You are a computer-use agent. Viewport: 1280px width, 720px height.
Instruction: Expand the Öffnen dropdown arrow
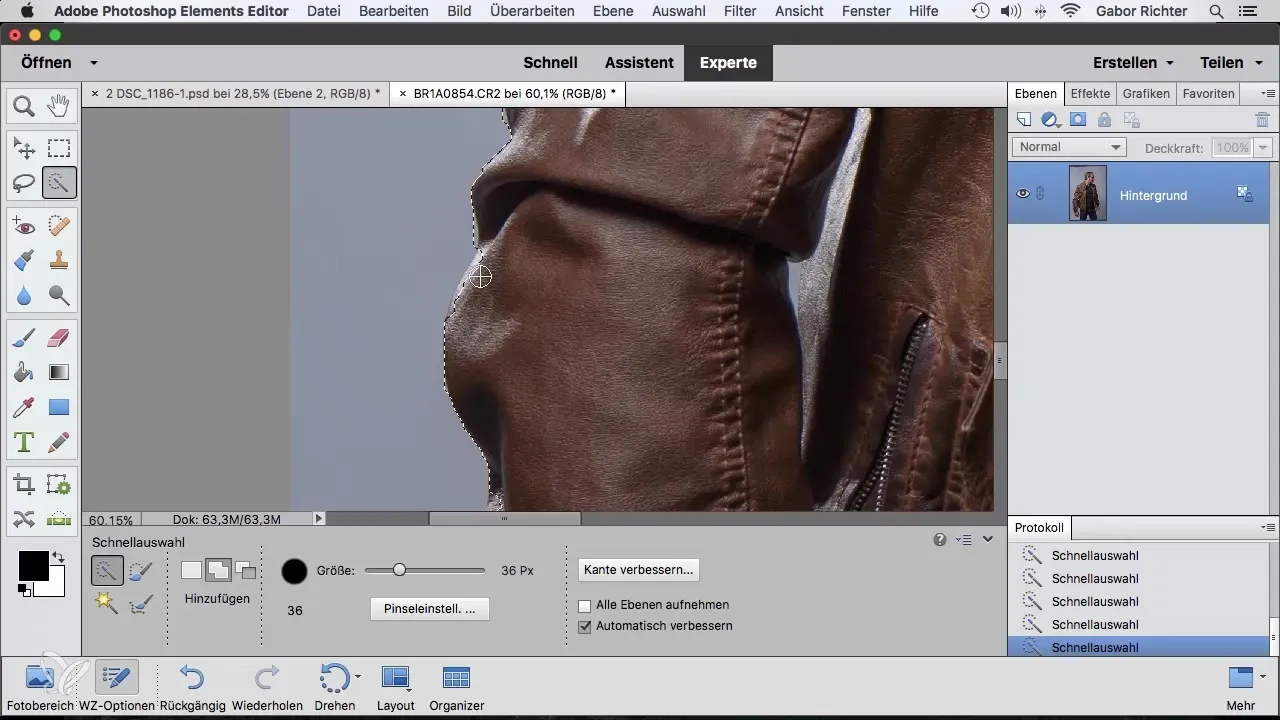[x=93, y=62]
